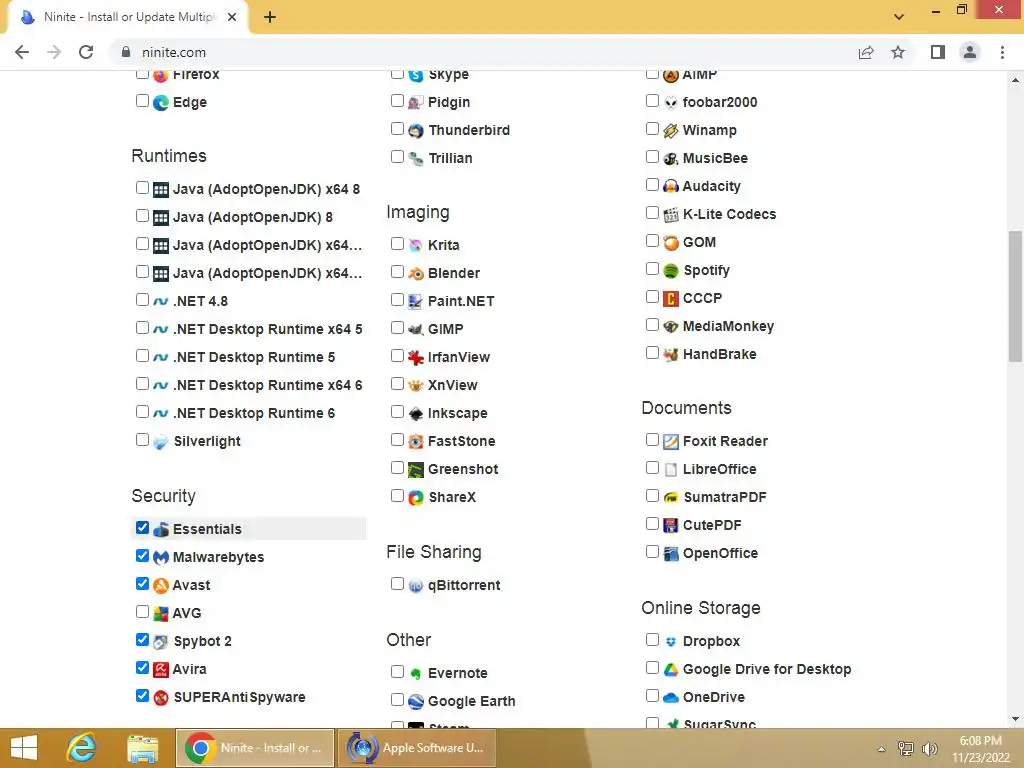Click the Spotify icon

tap(671, 270)
